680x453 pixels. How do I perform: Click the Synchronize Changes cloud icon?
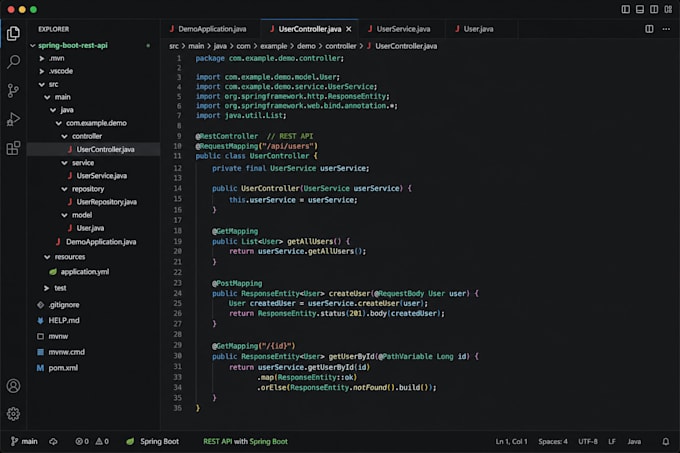[x=53, y=441]
